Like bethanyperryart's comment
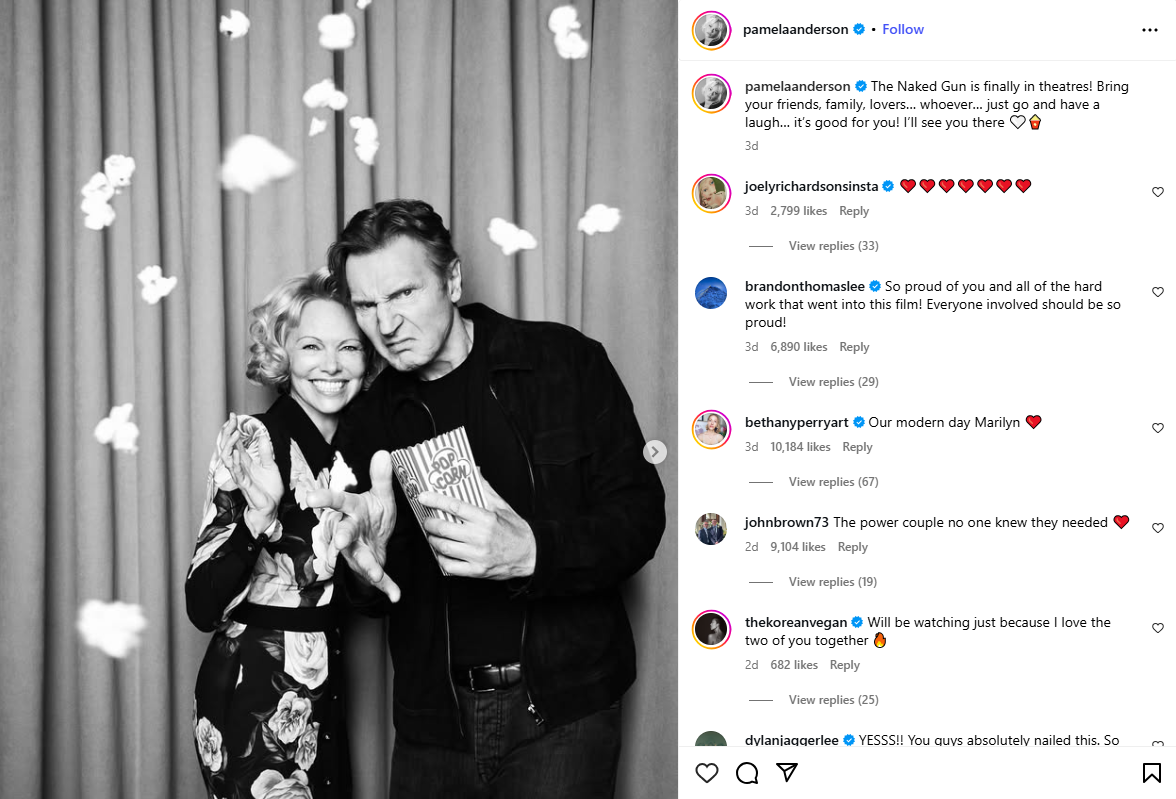Image resolution: width=1176 pixels, height=799 pixels. pos(1158,428)
